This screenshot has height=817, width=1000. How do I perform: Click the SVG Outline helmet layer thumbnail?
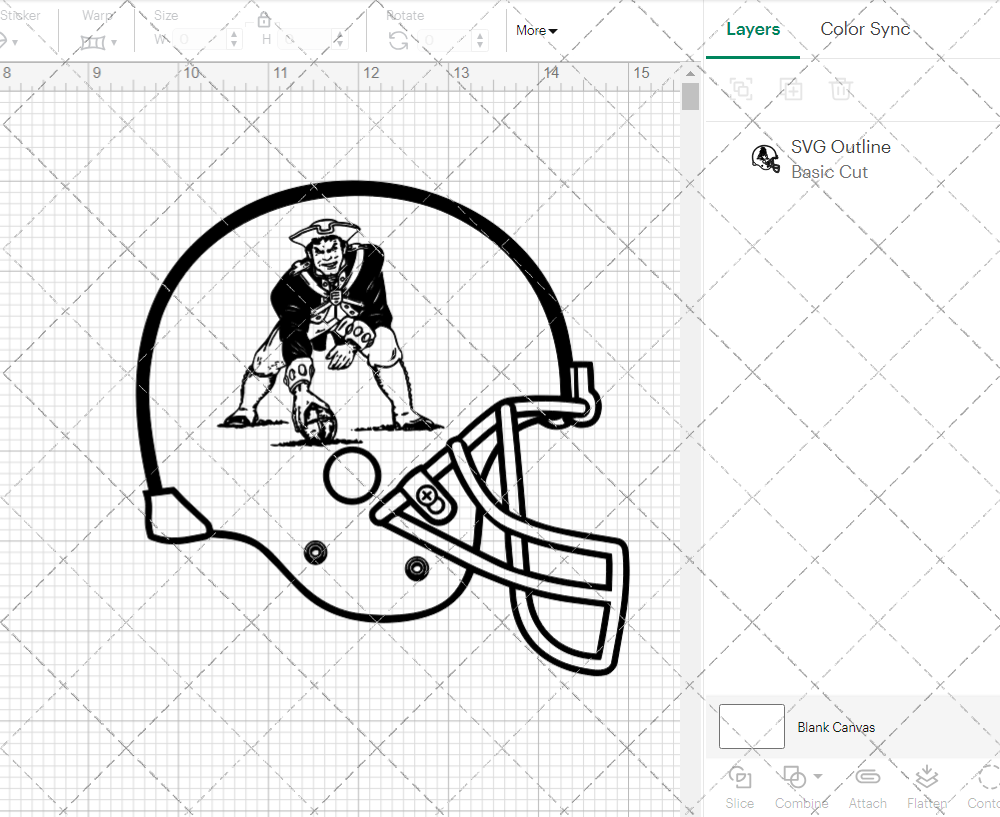pos(765,158)
